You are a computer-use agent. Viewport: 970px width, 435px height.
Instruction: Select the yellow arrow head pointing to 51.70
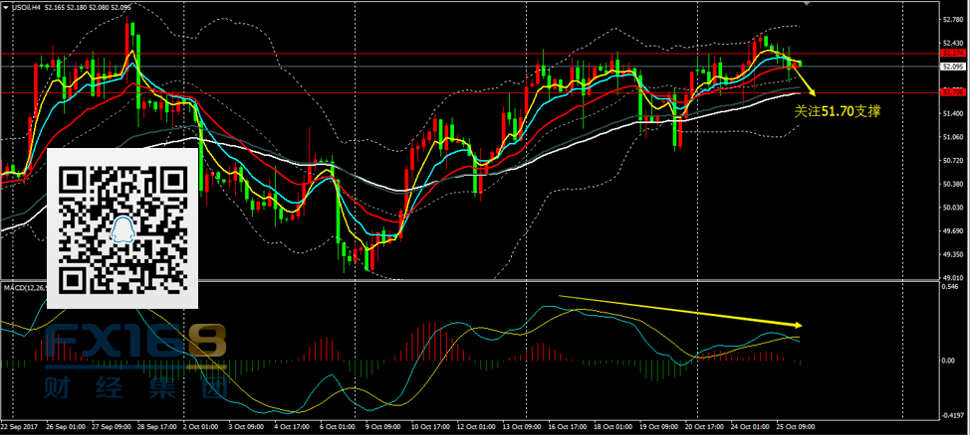[x=815, y=94]
